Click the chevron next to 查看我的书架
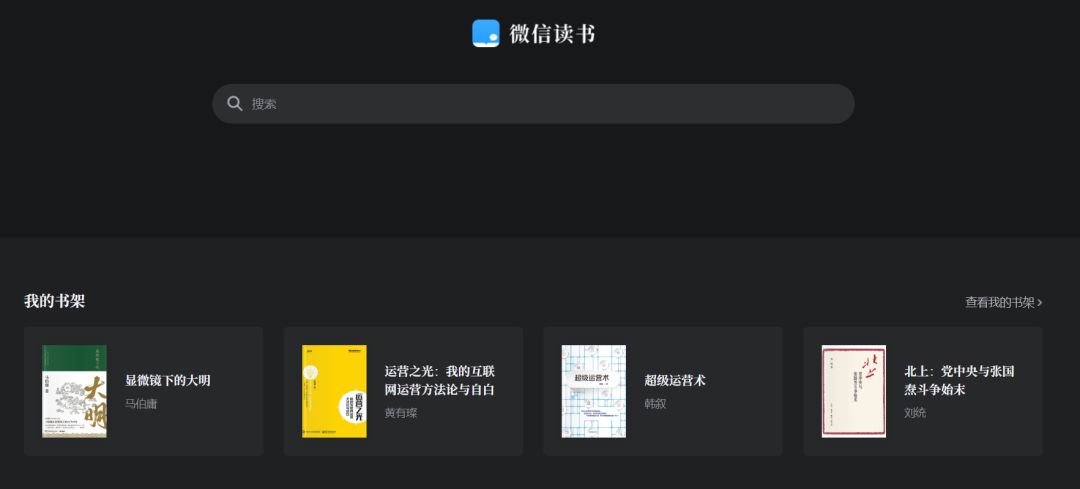1080x489 pixels. click(x=1039, y=302)
